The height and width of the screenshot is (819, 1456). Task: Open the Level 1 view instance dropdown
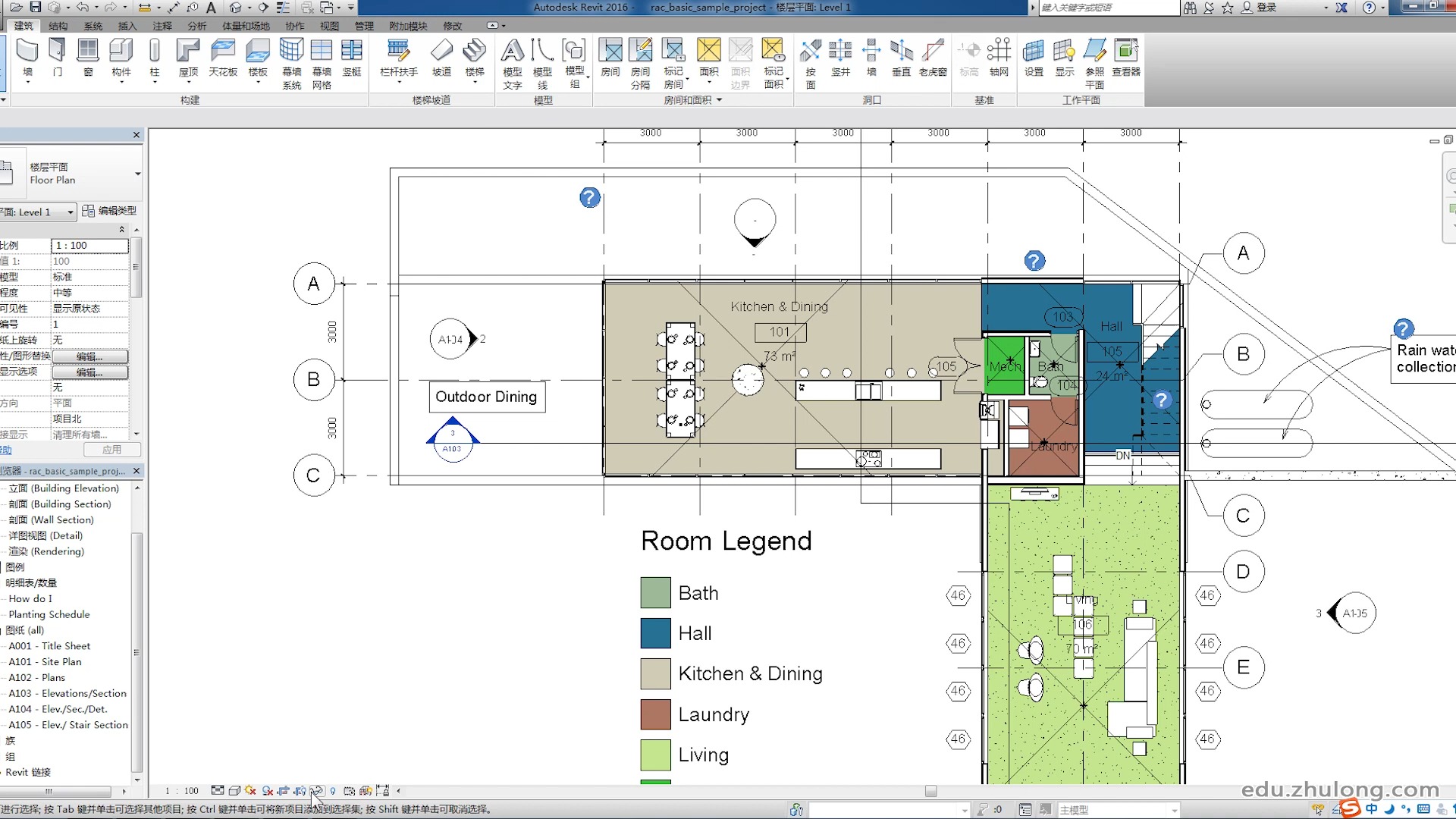coord(71,212)
